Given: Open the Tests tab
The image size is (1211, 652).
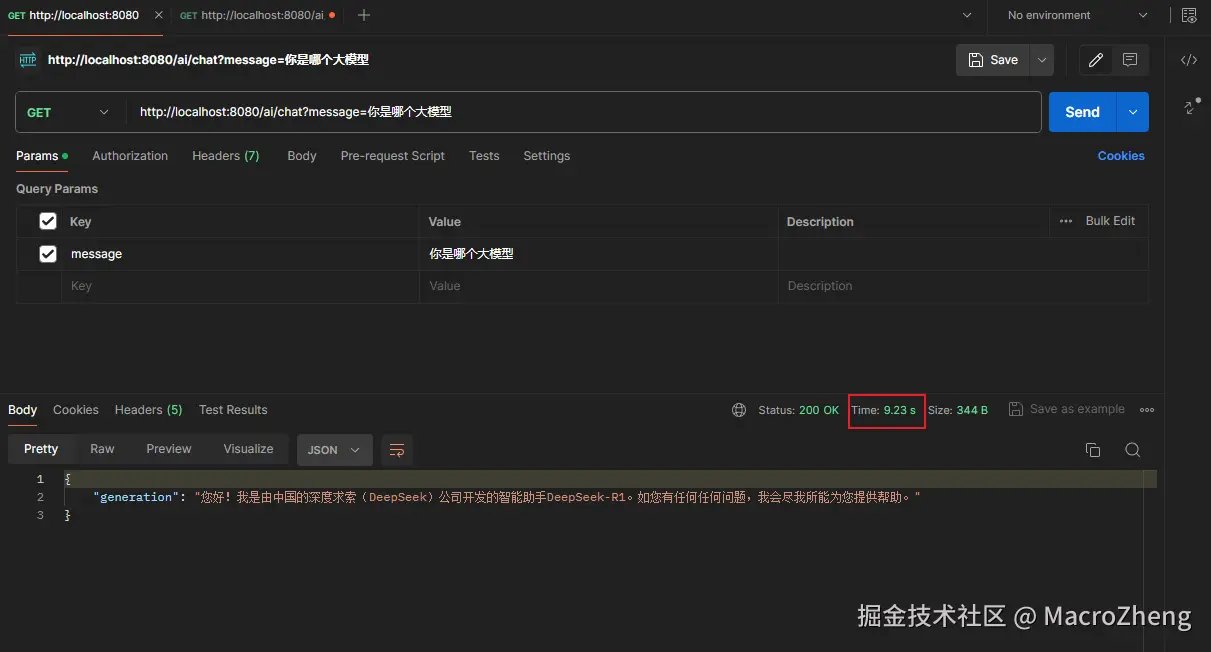Looking at the screenshot, I should [x=484, y=156].
